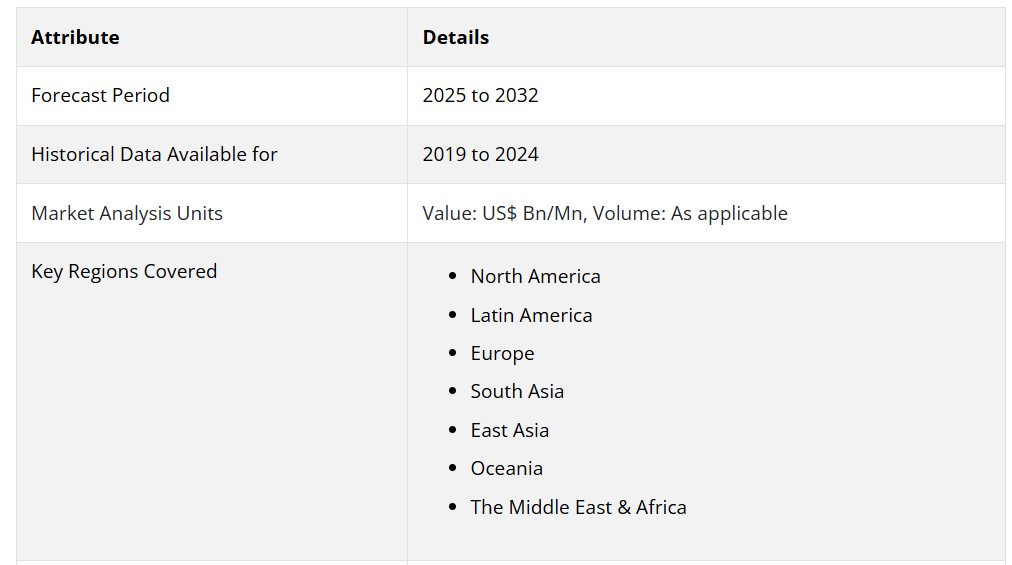Image resolution: width=1012 pixels, height=565 pixels.
Task: Click the South Asia list item
Action: click(x=517, y=391)
